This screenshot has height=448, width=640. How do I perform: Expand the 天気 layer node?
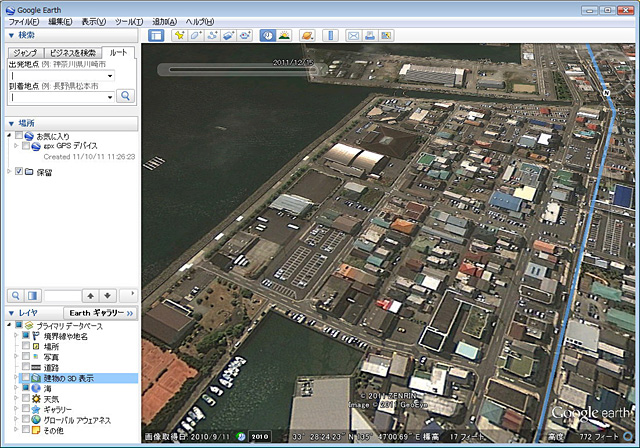click(16, 399)
